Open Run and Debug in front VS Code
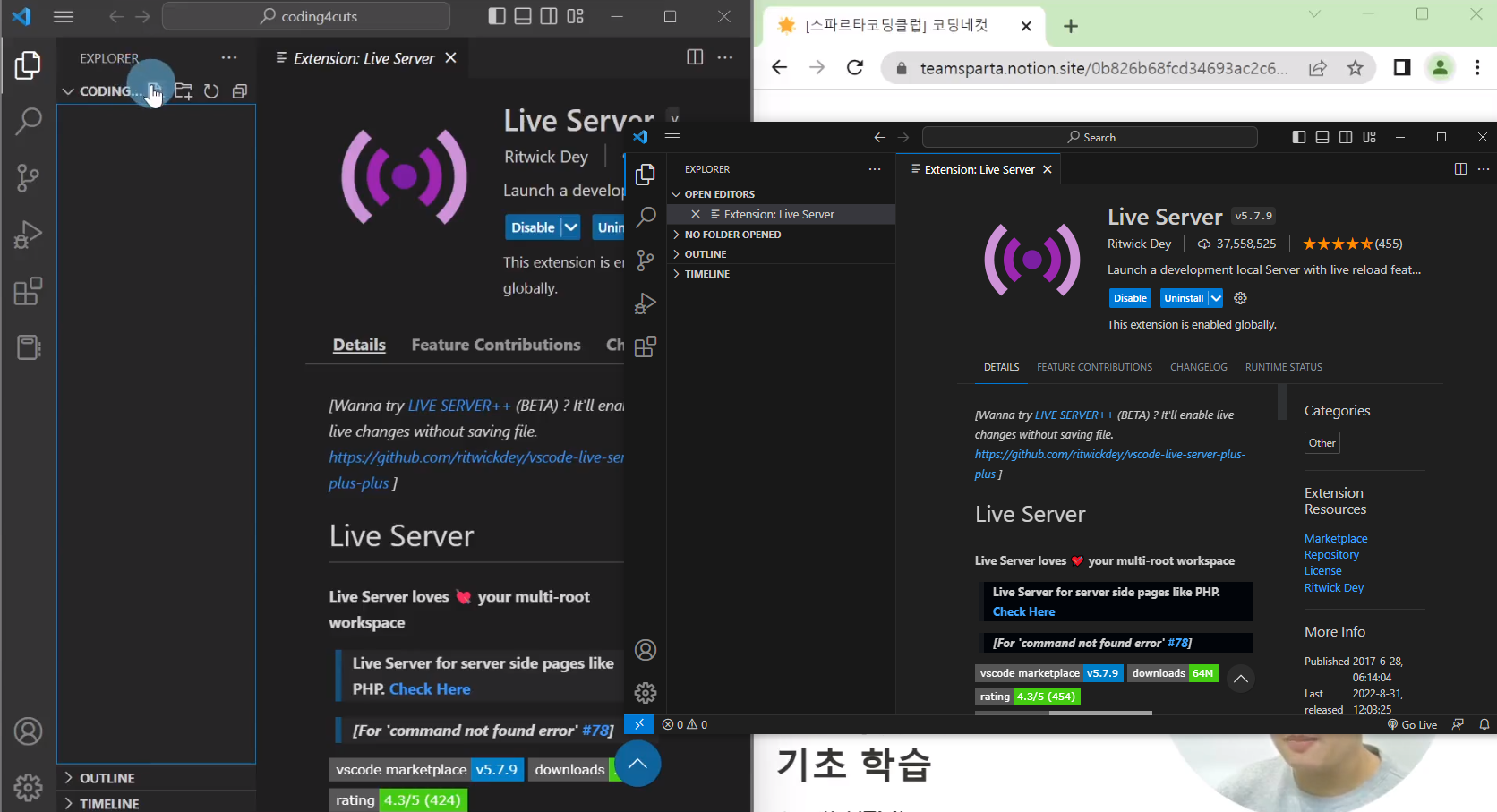This screenshot has height=812, width=1497. [x=646, y=303]
